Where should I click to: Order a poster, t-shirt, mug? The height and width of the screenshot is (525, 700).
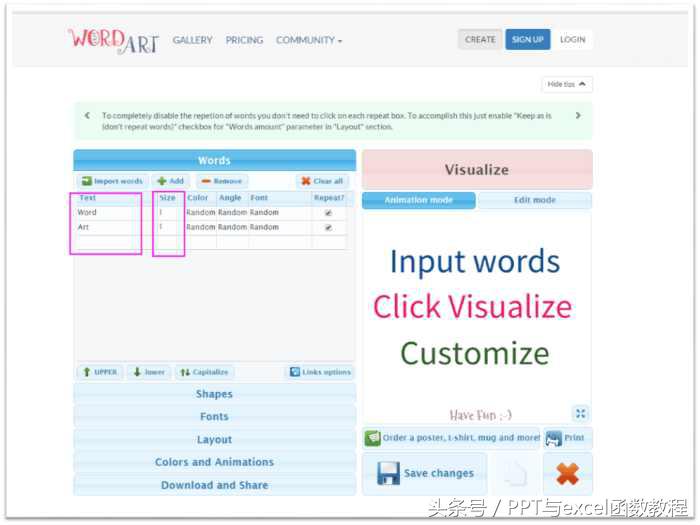coord(451,438)
